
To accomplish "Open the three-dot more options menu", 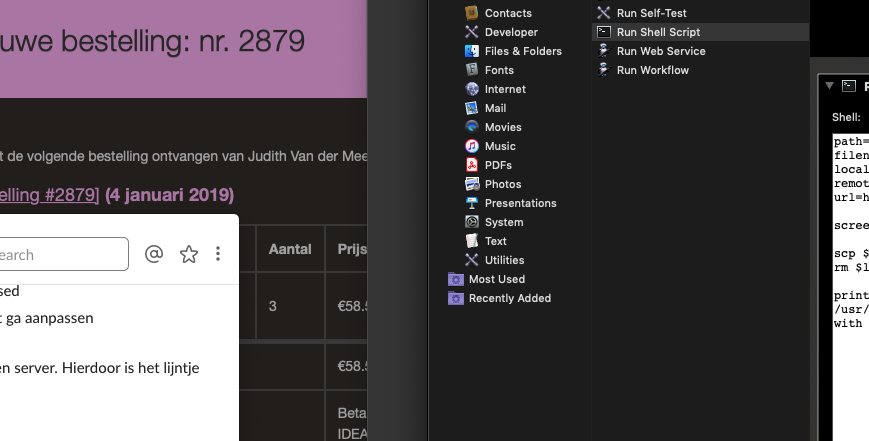I will click(x=218, y=254).
